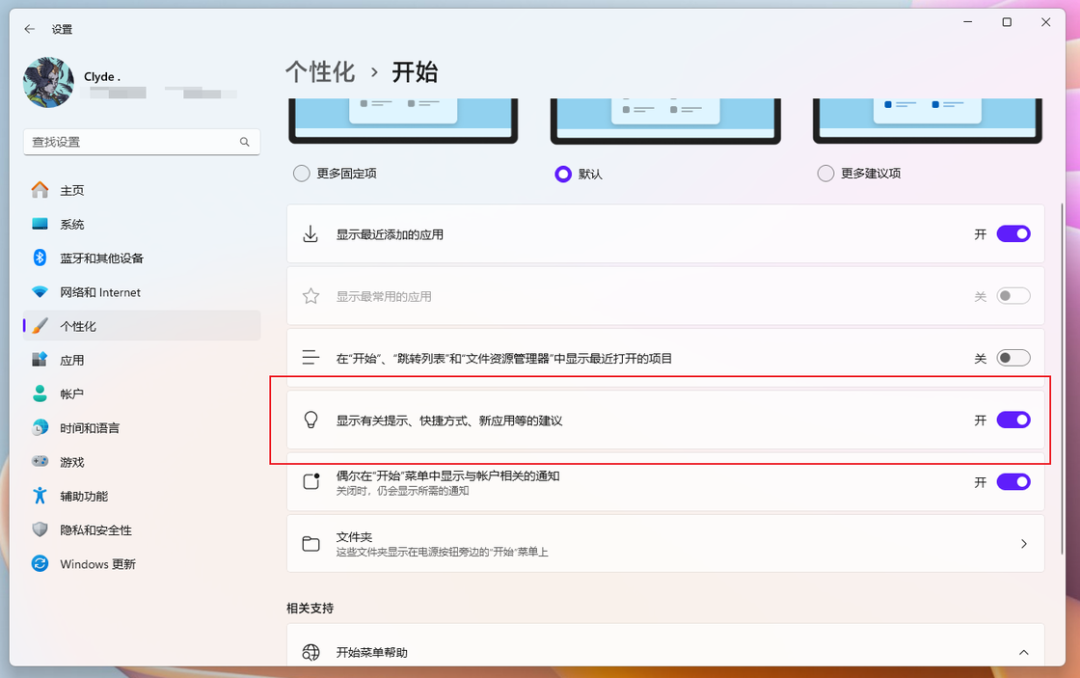Click the 应用 apps icon
Image resolution: width=1080 pixels, height=678 pixels.
[x=40, y=360]
